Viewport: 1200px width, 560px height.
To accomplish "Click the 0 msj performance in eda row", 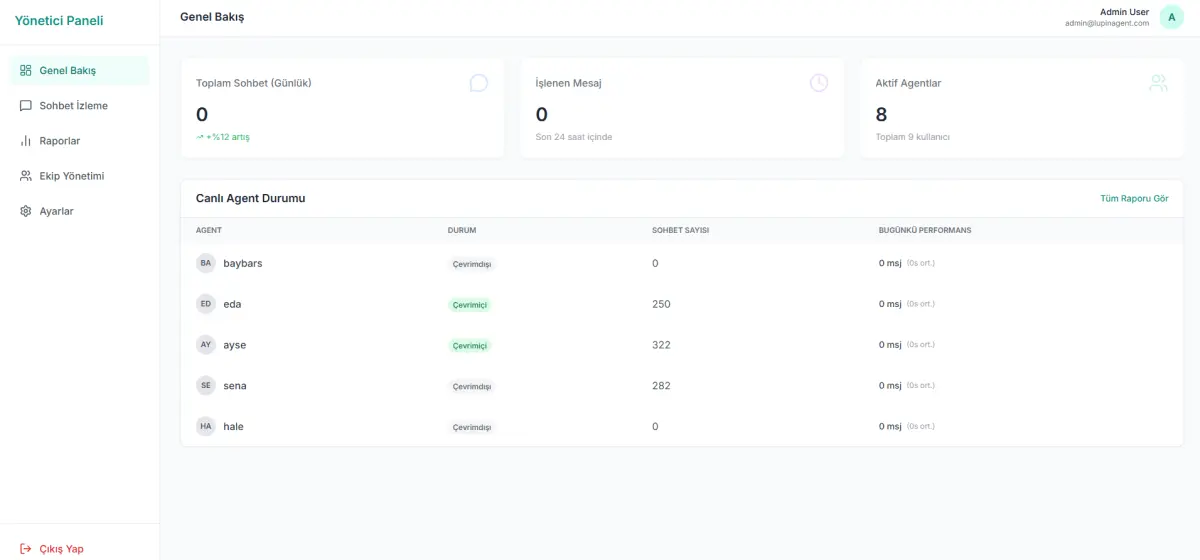I will click(890, 304).
